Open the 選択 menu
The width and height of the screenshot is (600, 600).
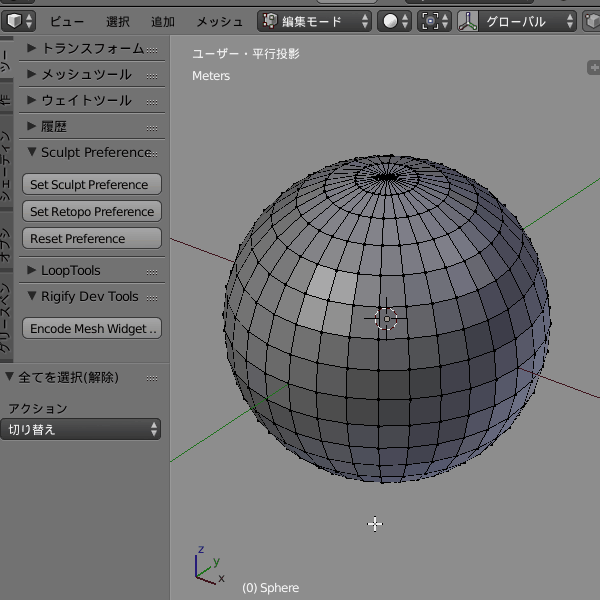point(118,21)
